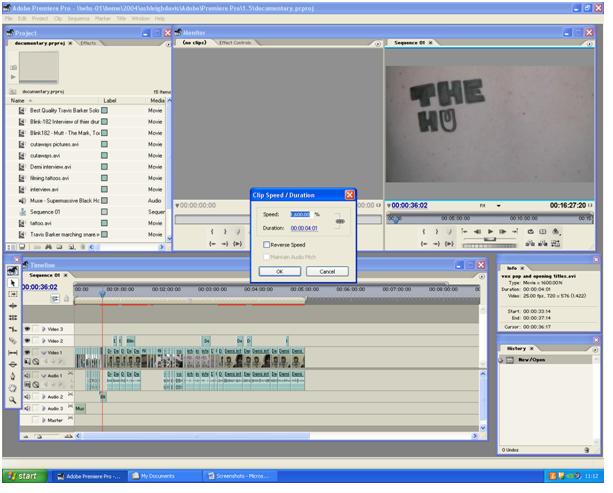
Task: Select the Rate Stretch tool
Action: click(x=13, y=329)
